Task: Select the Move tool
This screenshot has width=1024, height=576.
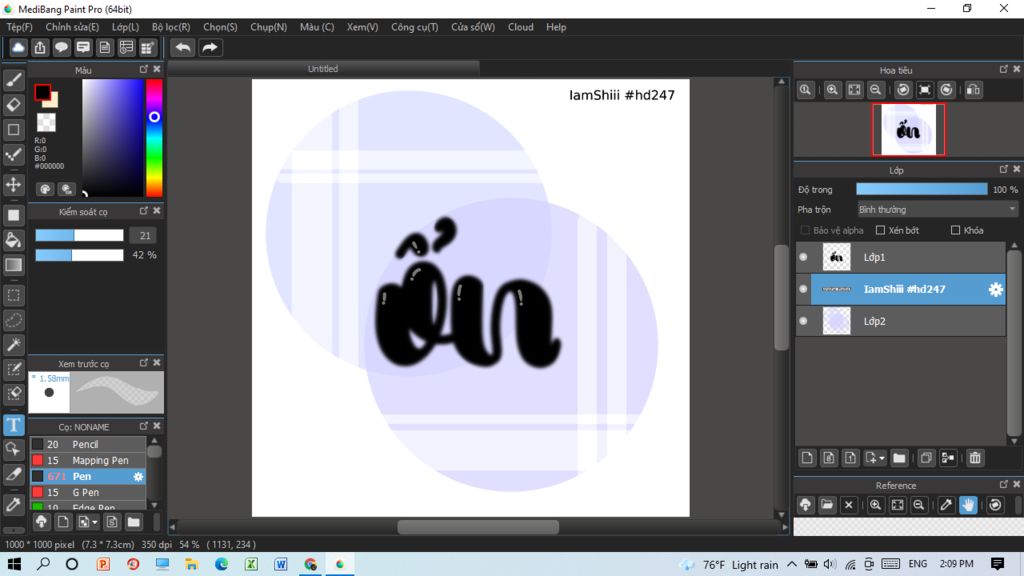Action: [x=14, y=185]
